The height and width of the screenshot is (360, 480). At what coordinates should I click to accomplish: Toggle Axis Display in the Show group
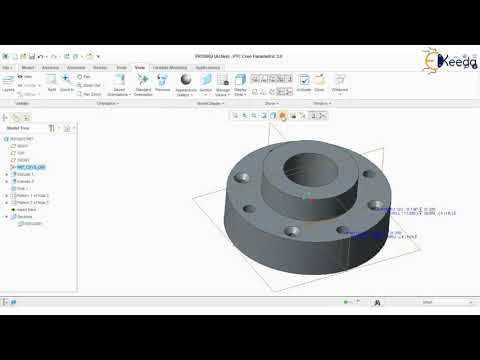tap(263, 91)
